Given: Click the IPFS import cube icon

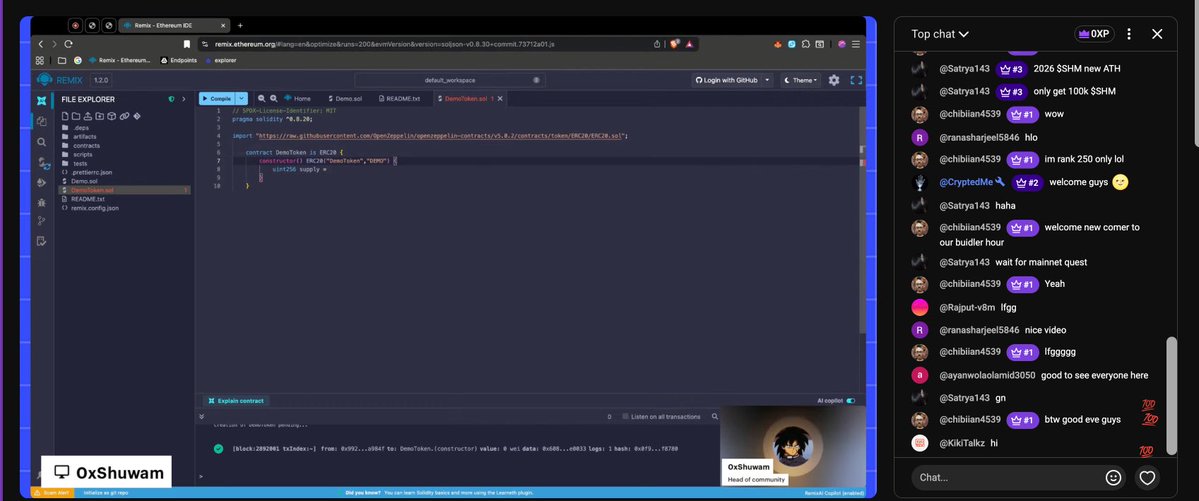Looking at the screenshot, I should 112,116.
